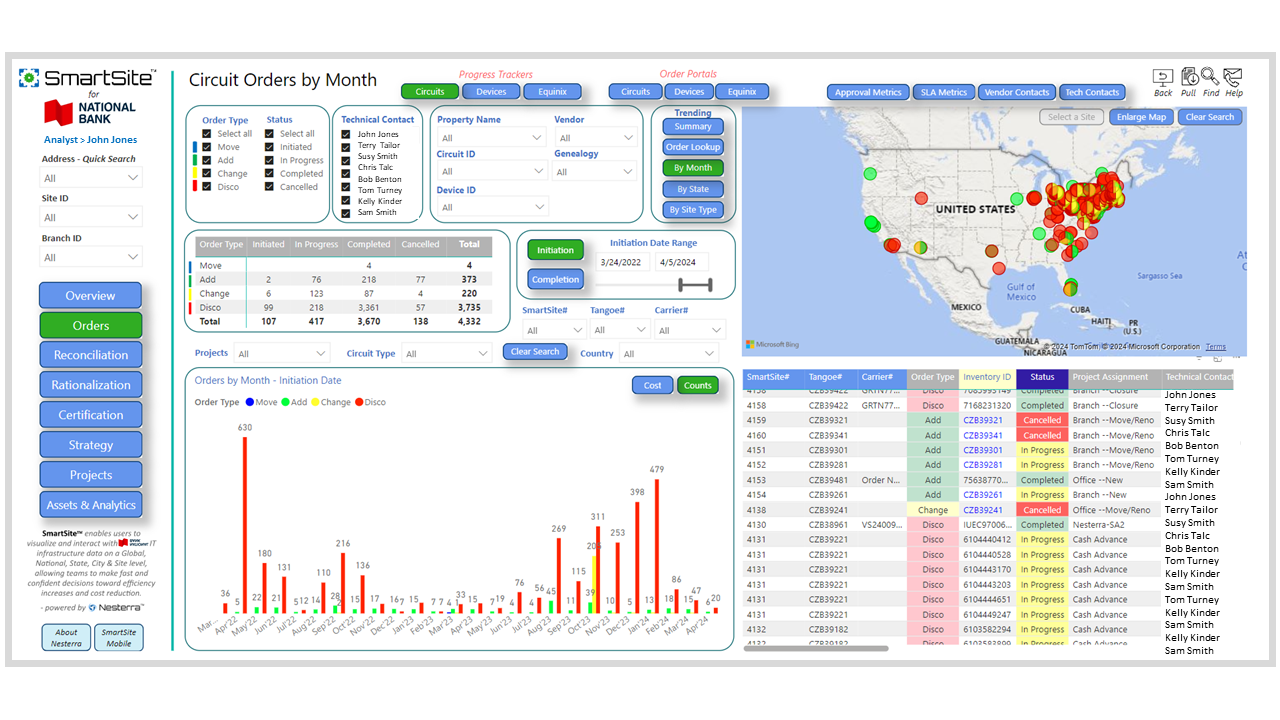Screen dimensions: 1280x720
Task: Open the Overview section
Action: (x=90, y=296)
